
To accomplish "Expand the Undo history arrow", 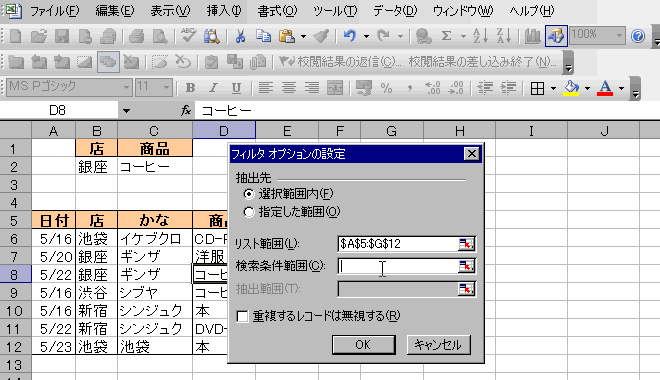I will click(366, 36).
